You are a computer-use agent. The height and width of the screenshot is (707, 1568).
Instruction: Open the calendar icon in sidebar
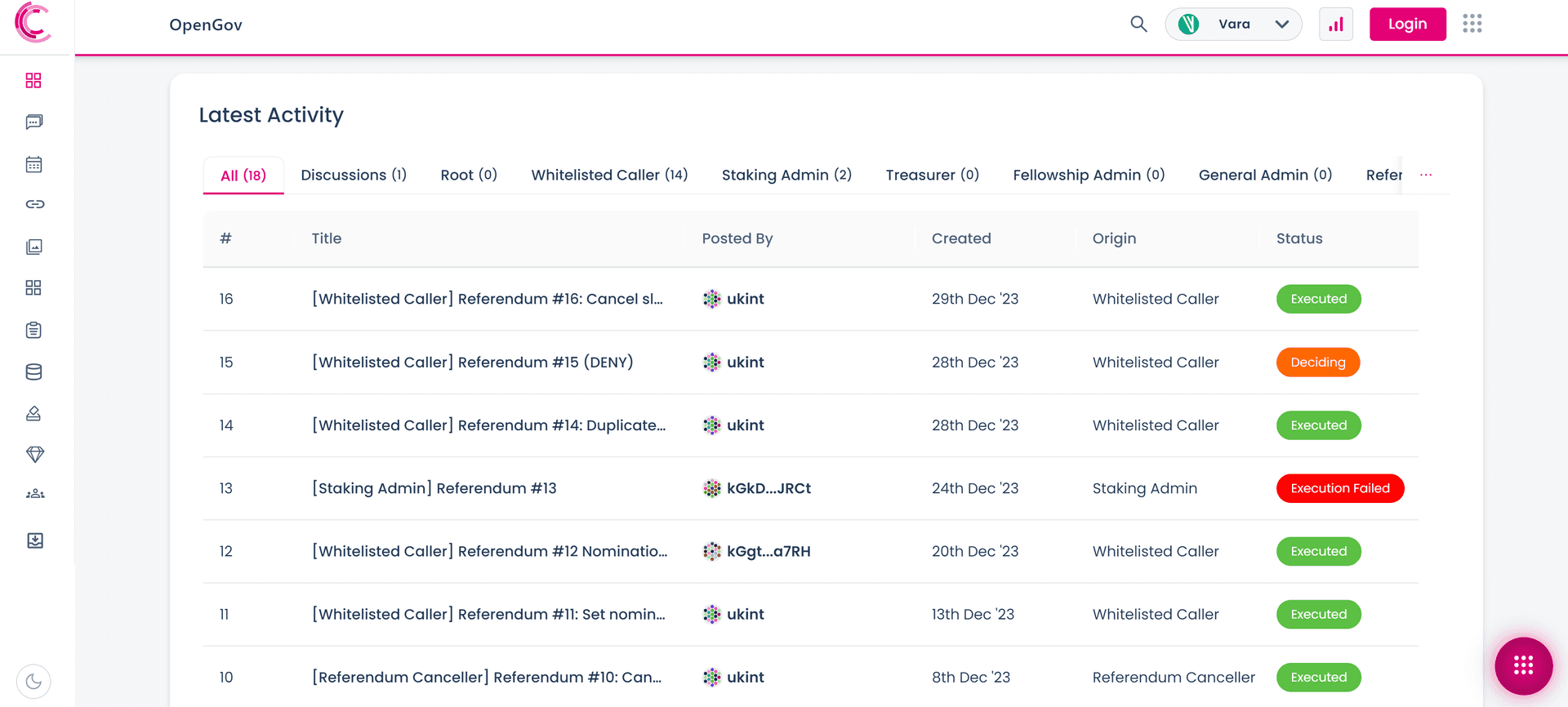(33, 164)
